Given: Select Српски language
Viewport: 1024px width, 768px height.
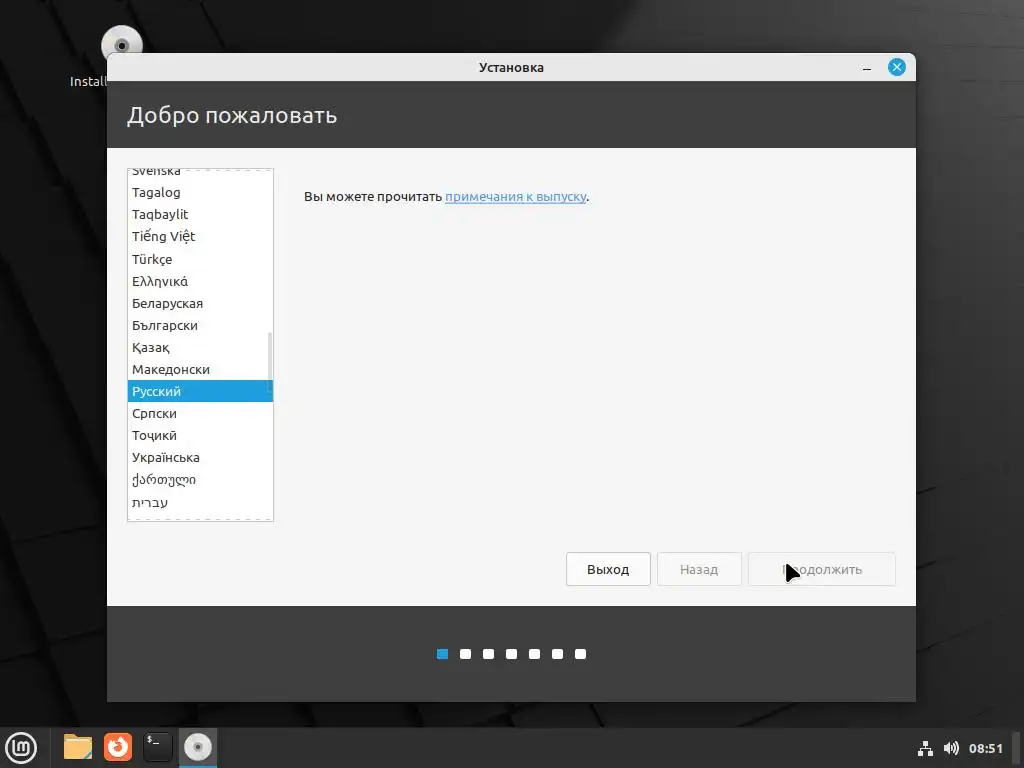Looking at the screenshot, I should (x=200, y=413).
